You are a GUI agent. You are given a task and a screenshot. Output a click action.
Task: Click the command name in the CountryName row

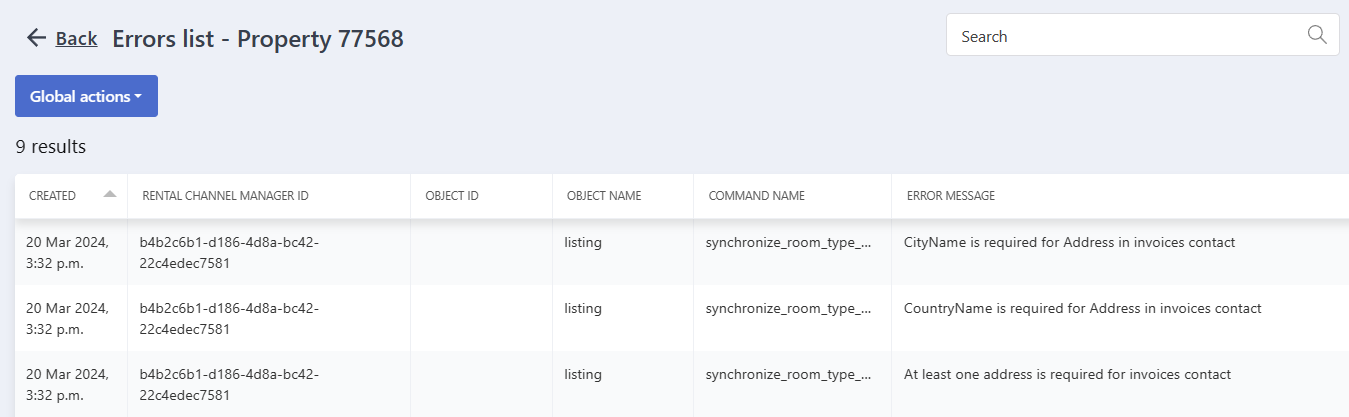click(788, 308)
